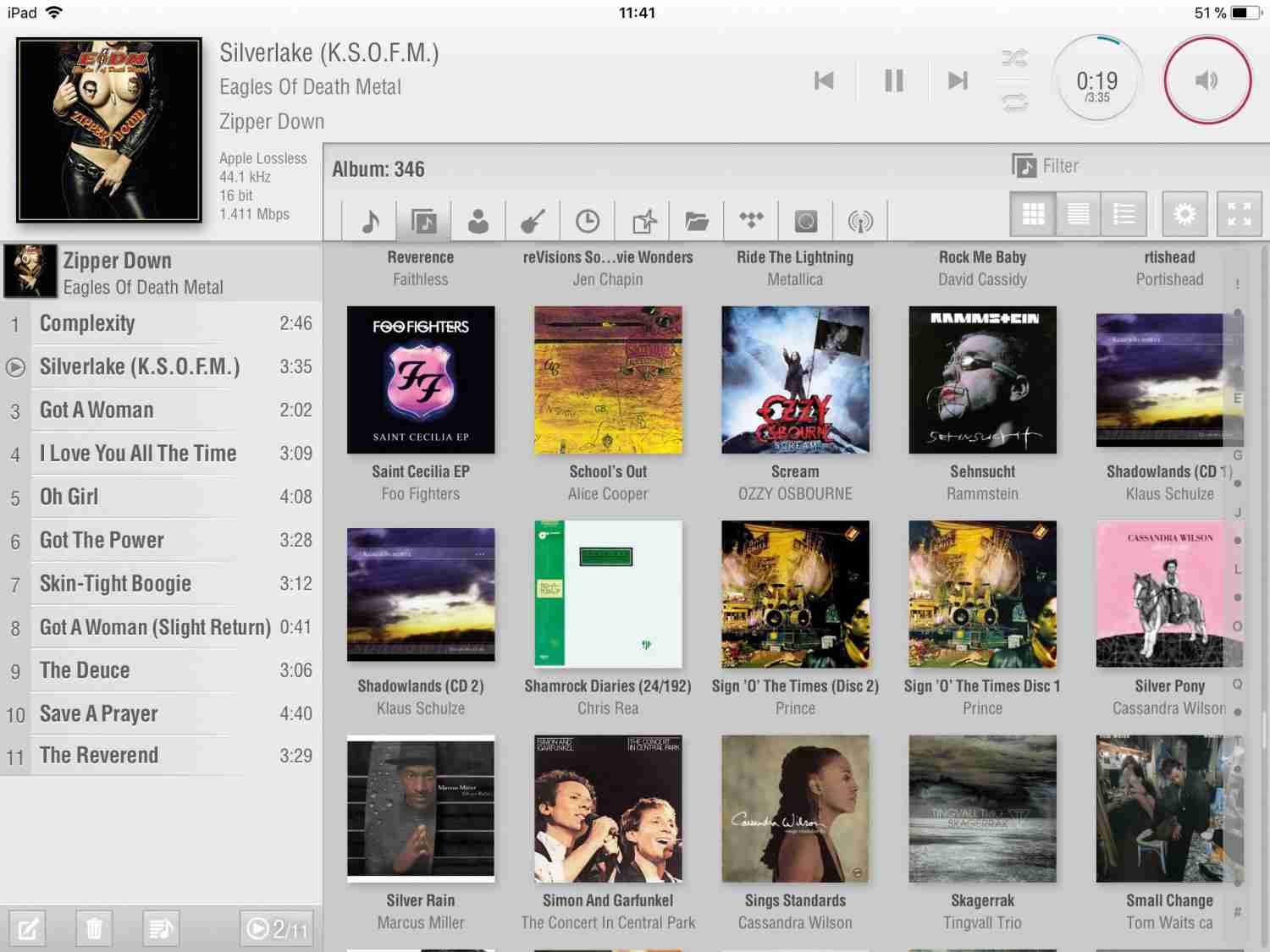Screen dimensions: 1270x952
Task: Jump to current track 2/11 button
Action: (x=277, y=929)
